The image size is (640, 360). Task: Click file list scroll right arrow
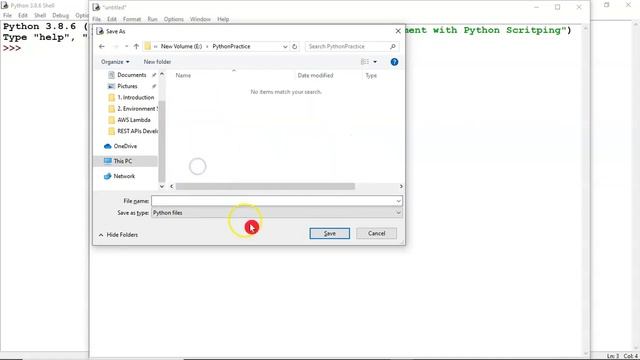401,186
